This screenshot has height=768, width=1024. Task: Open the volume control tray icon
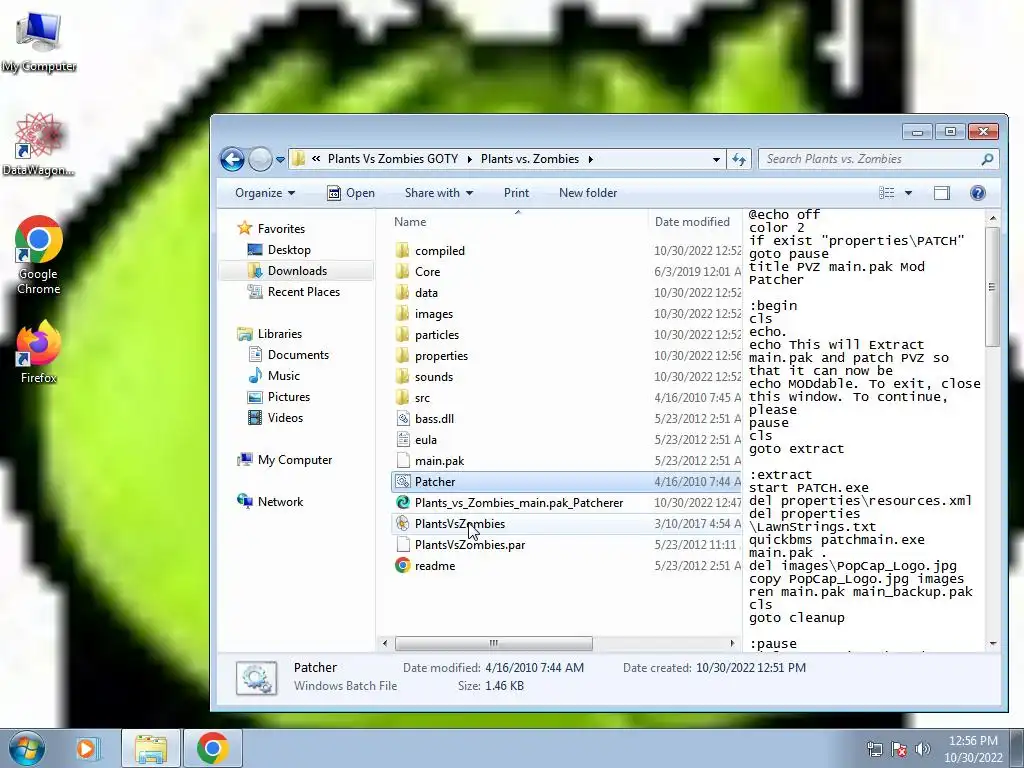[x=923, y=749]
